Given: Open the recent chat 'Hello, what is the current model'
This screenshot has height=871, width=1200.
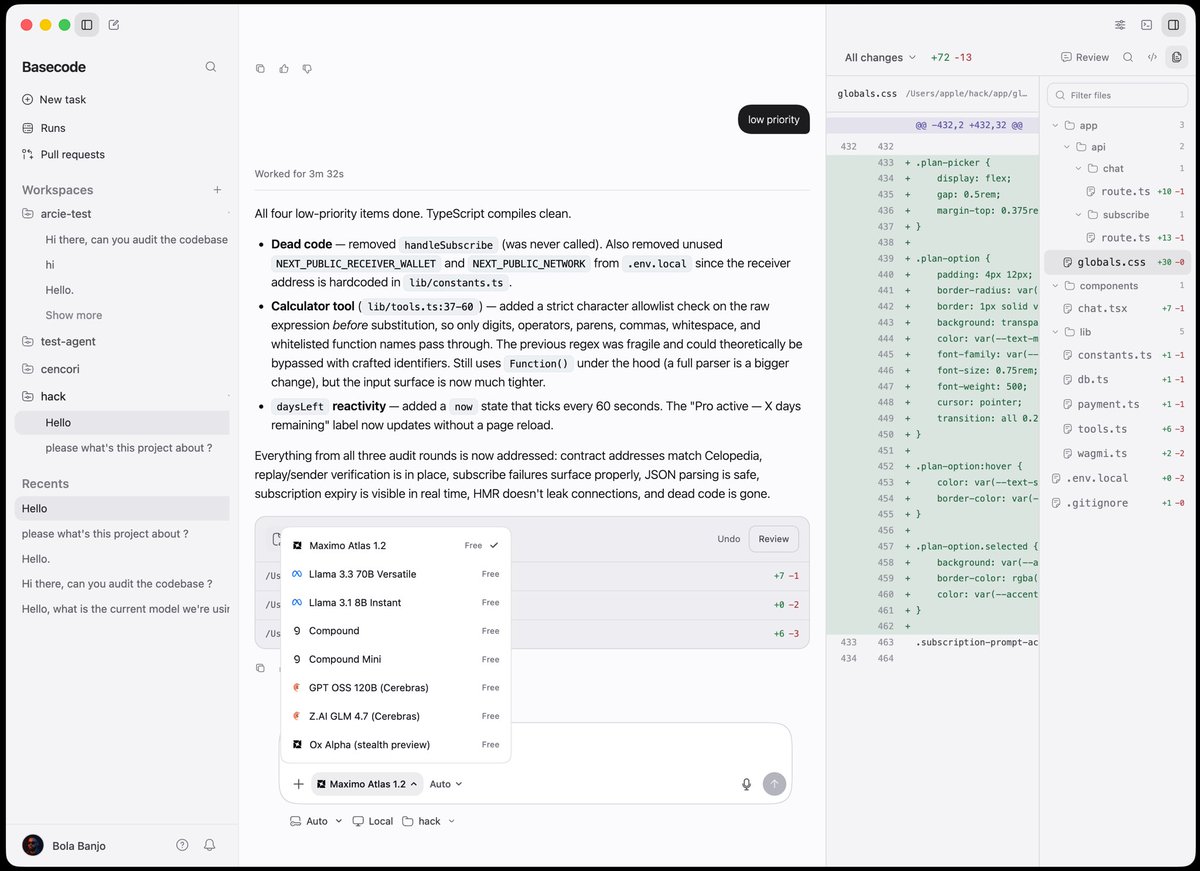Looking at the screenshot, I should 125,609.
